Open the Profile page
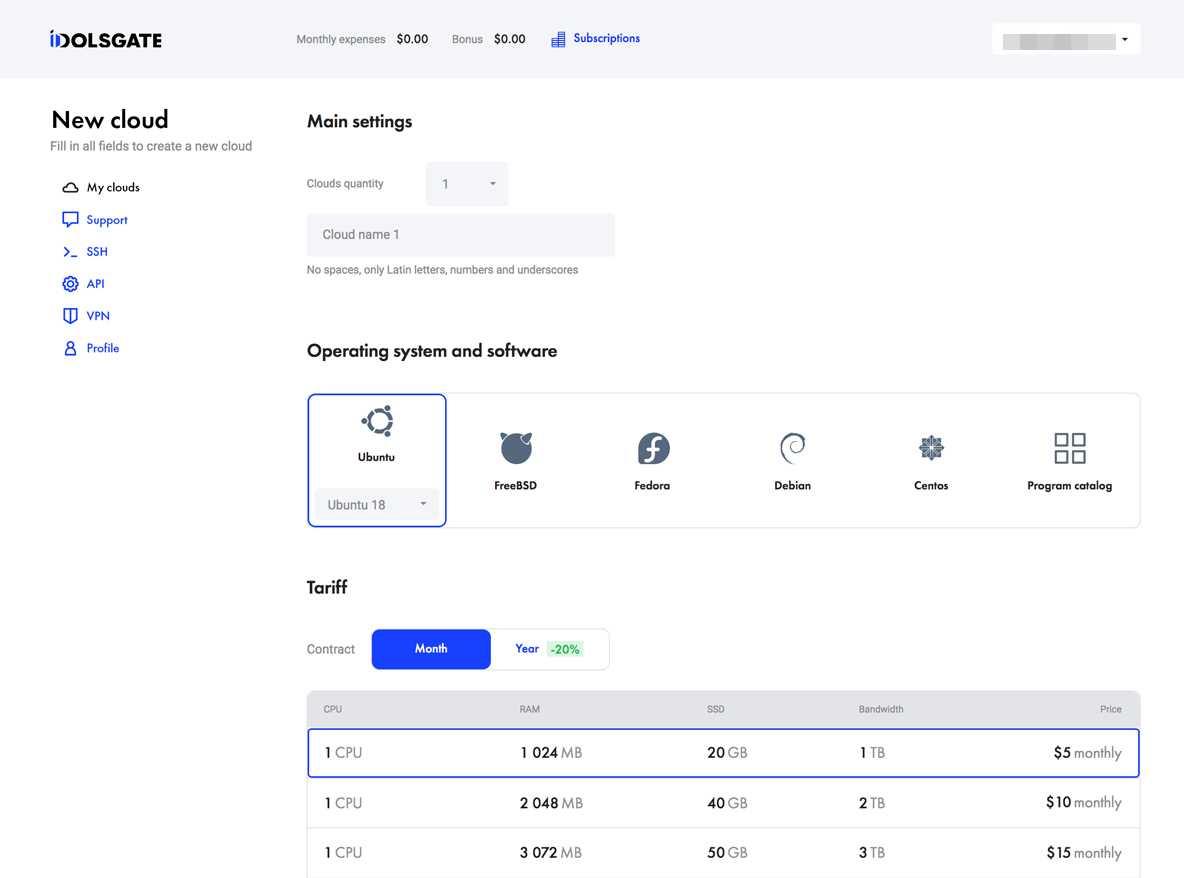Image resolution: width=1184 pixels, height=878 pixels. click(103, 348)
